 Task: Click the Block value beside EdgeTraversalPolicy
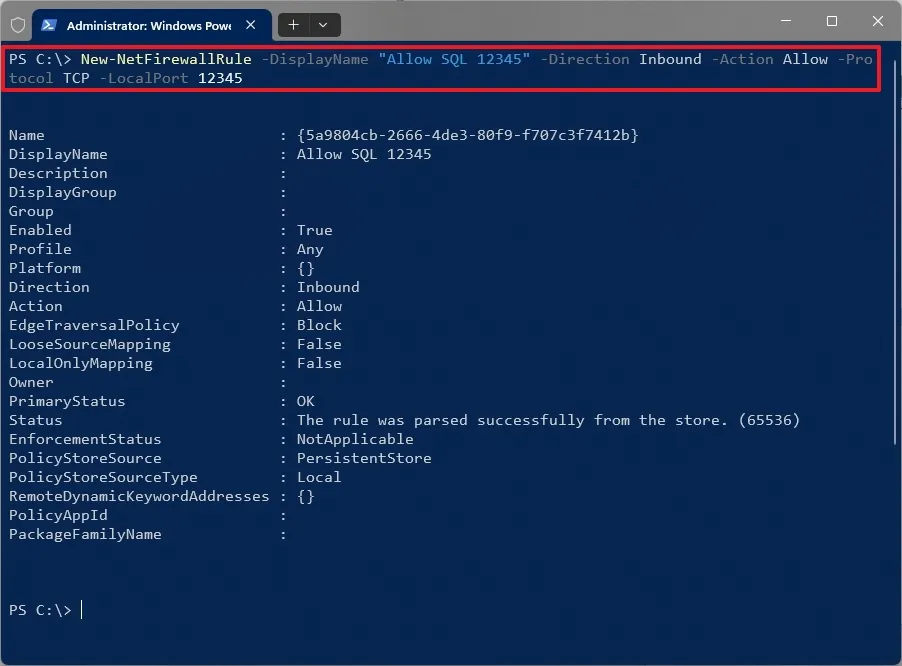click(x=319, y=325)
